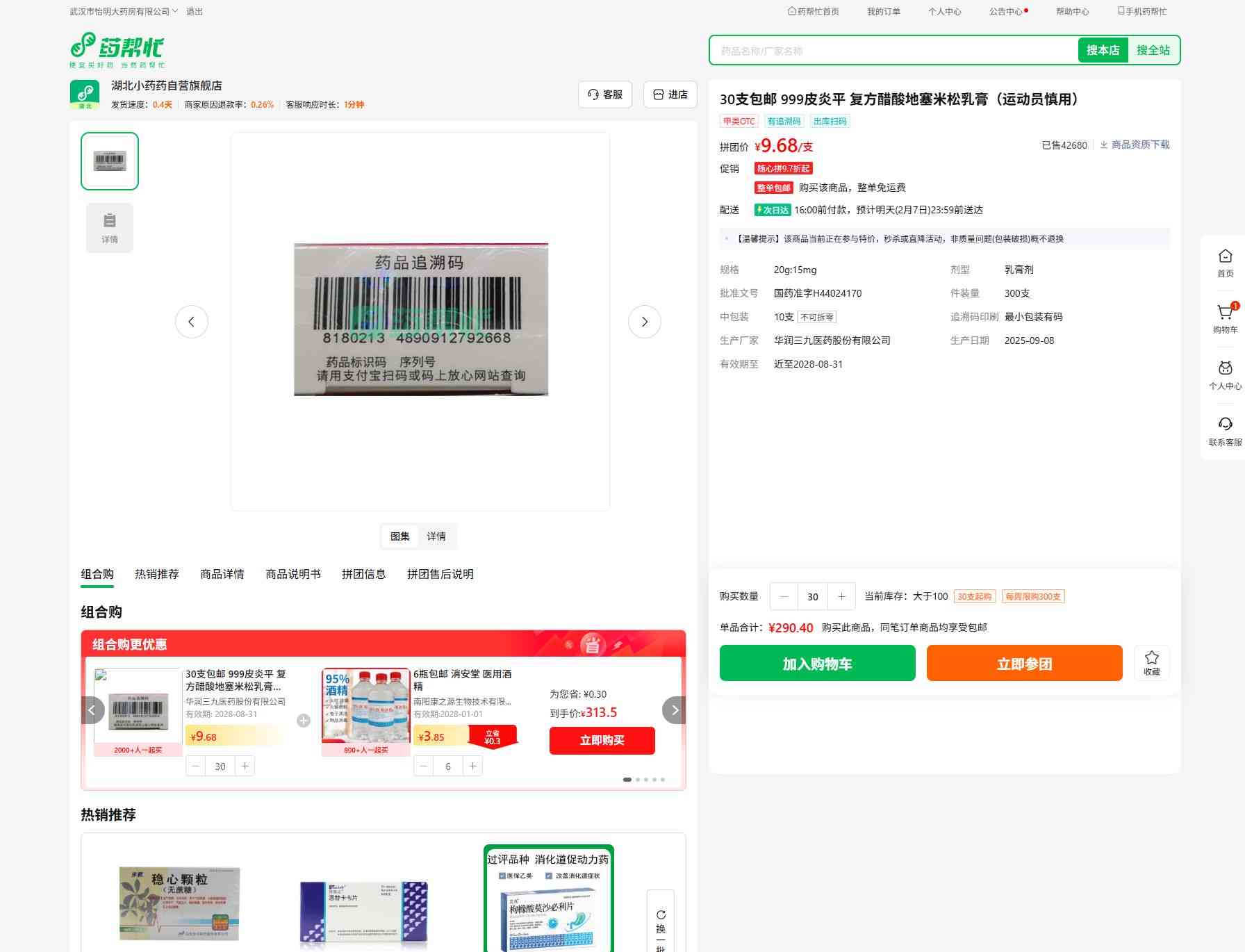The image size is (1245, 952).
Task: Switch to the 拼团信息 tab
Action: point(363,574)
